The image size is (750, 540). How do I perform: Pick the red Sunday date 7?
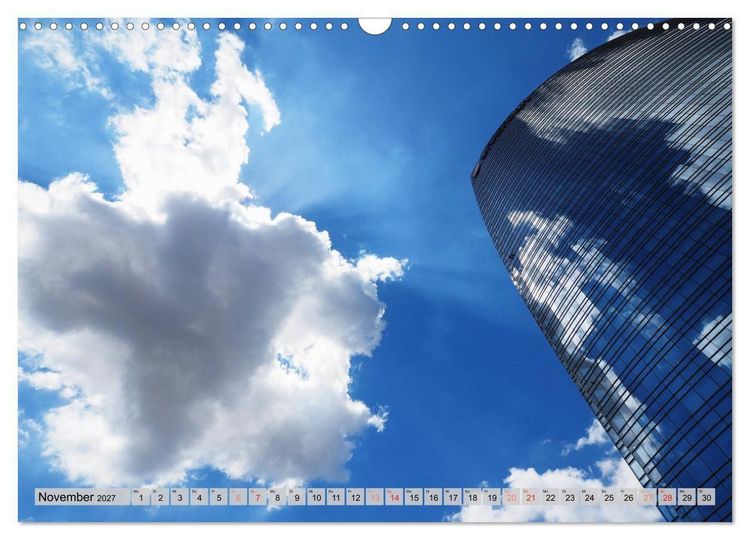(258, 497)
